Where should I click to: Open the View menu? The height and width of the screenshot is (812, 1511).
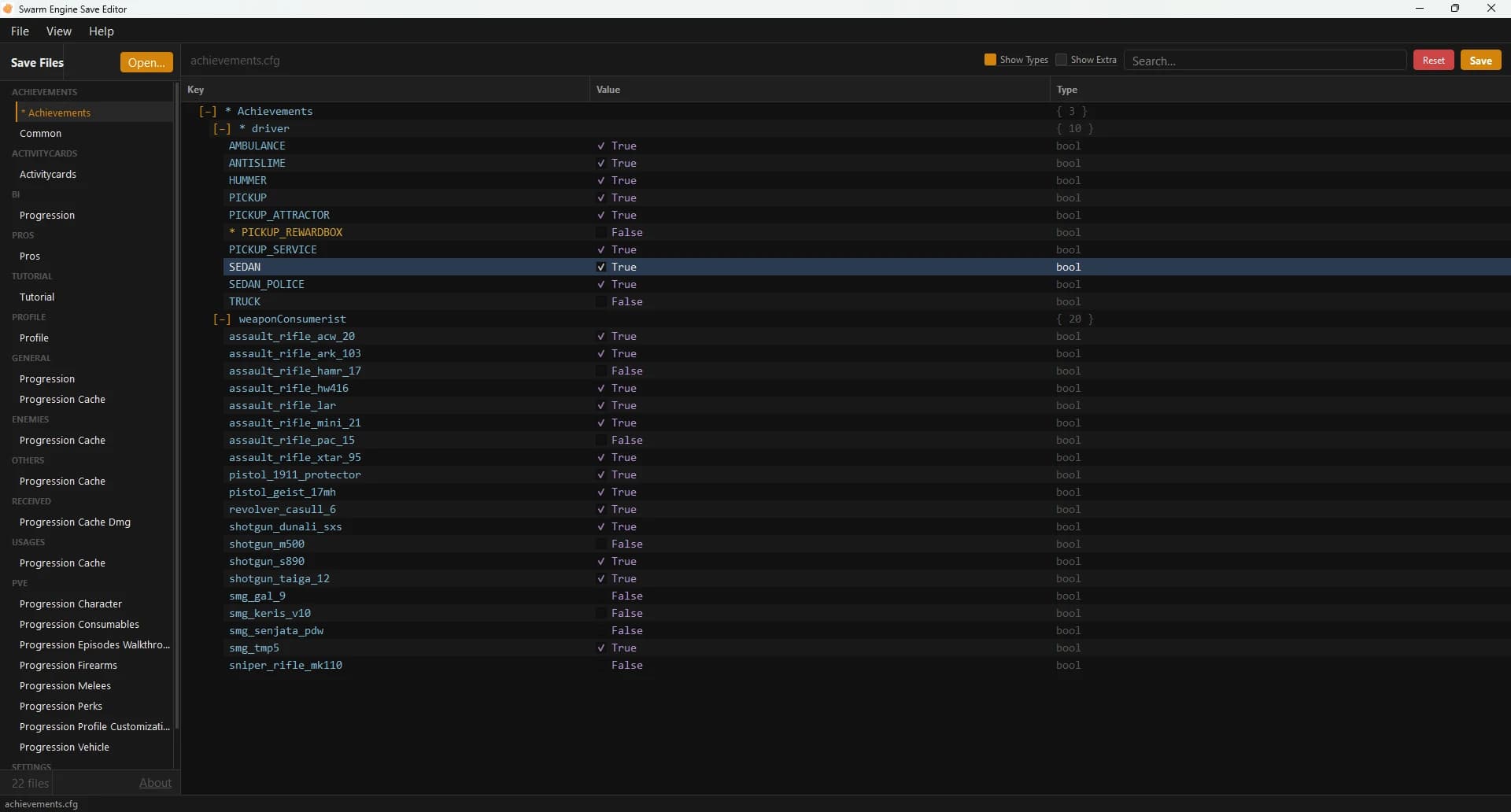click(x=59, y=31)
